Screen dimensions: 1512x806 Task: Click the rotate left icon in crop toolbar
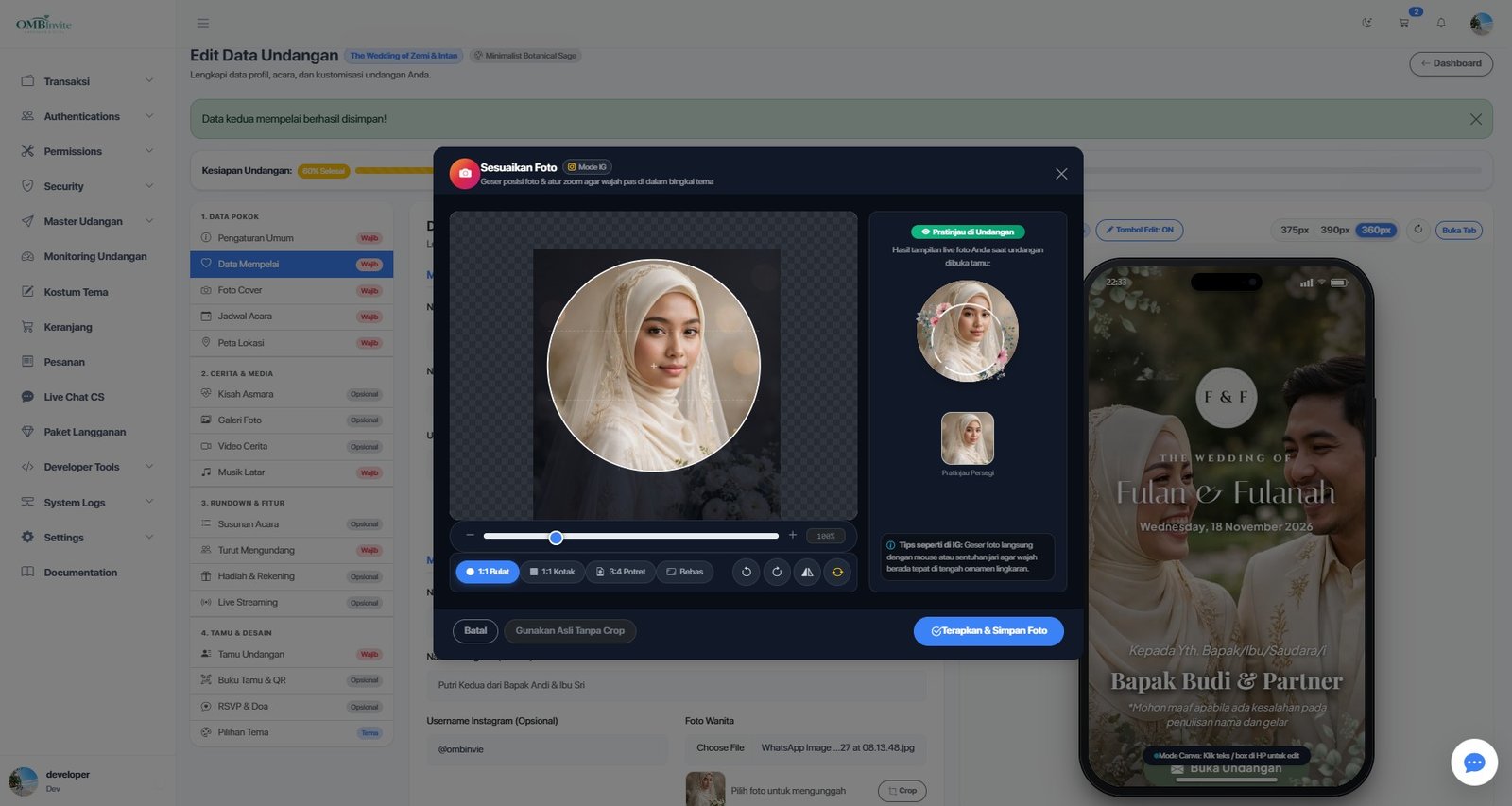pos(746,572)
